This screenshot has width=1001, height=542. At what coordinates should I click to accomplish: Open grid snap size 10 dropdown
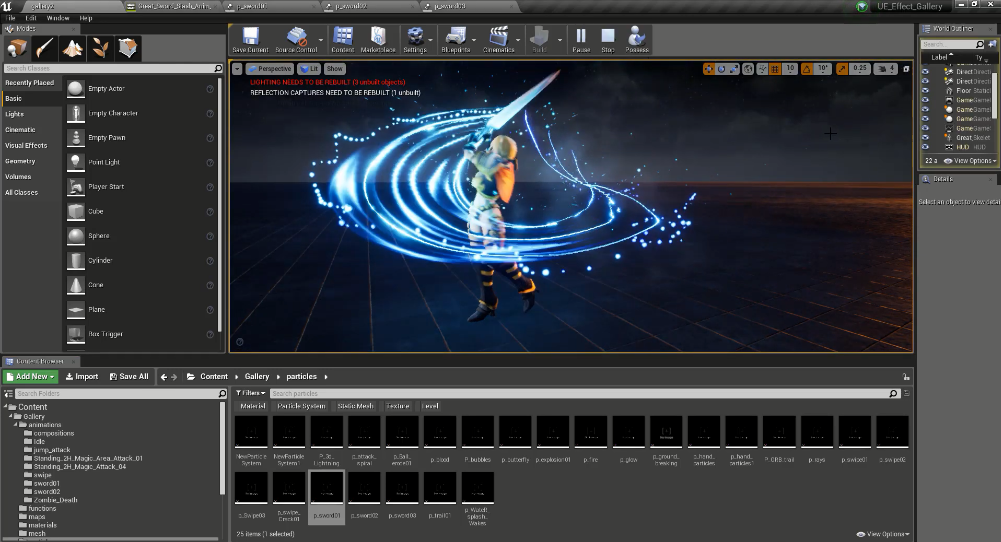790,69
